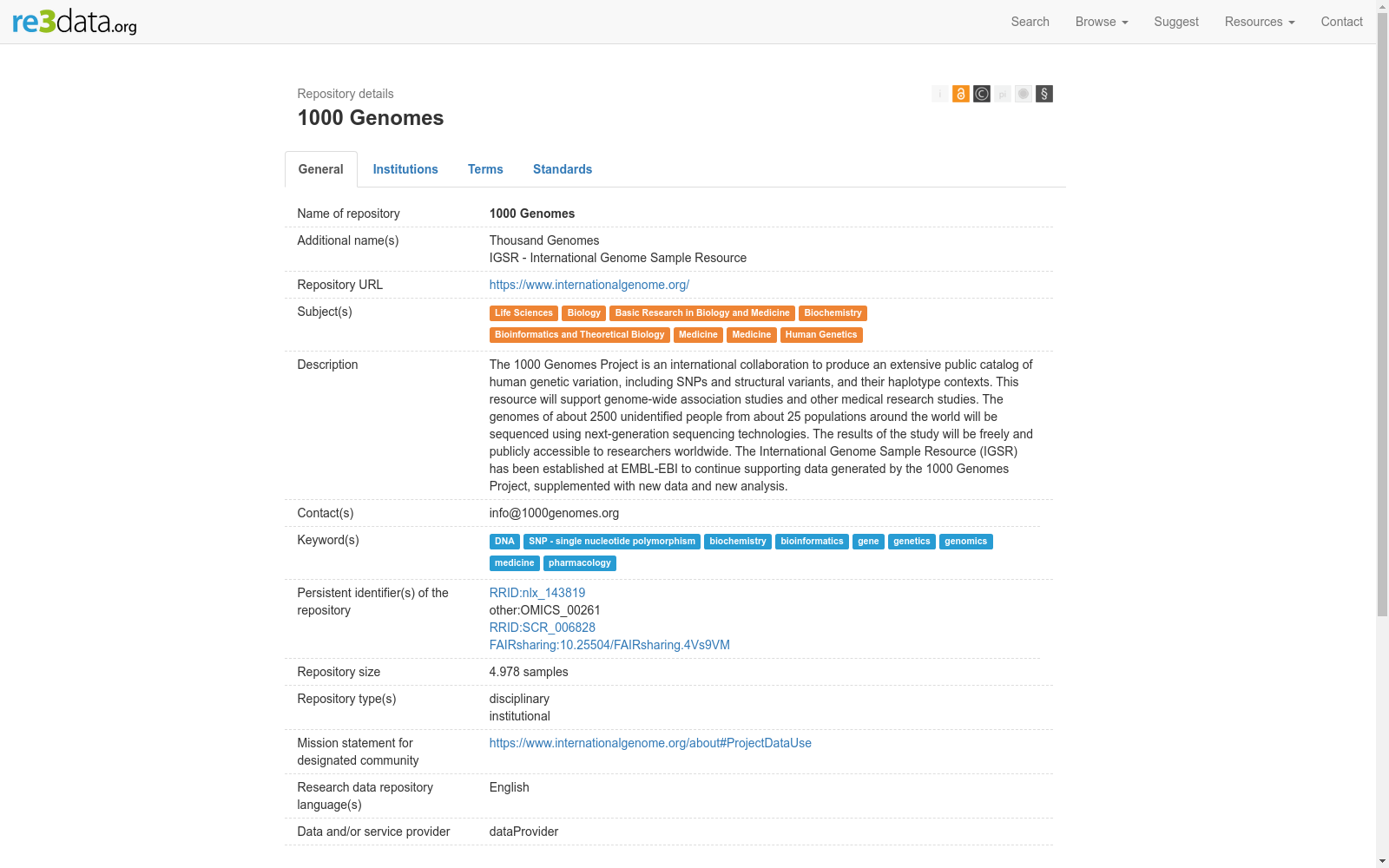This screenshot has width=1389, height=868.
Task: Open the Contact page
Action: tap(1342, 22)
